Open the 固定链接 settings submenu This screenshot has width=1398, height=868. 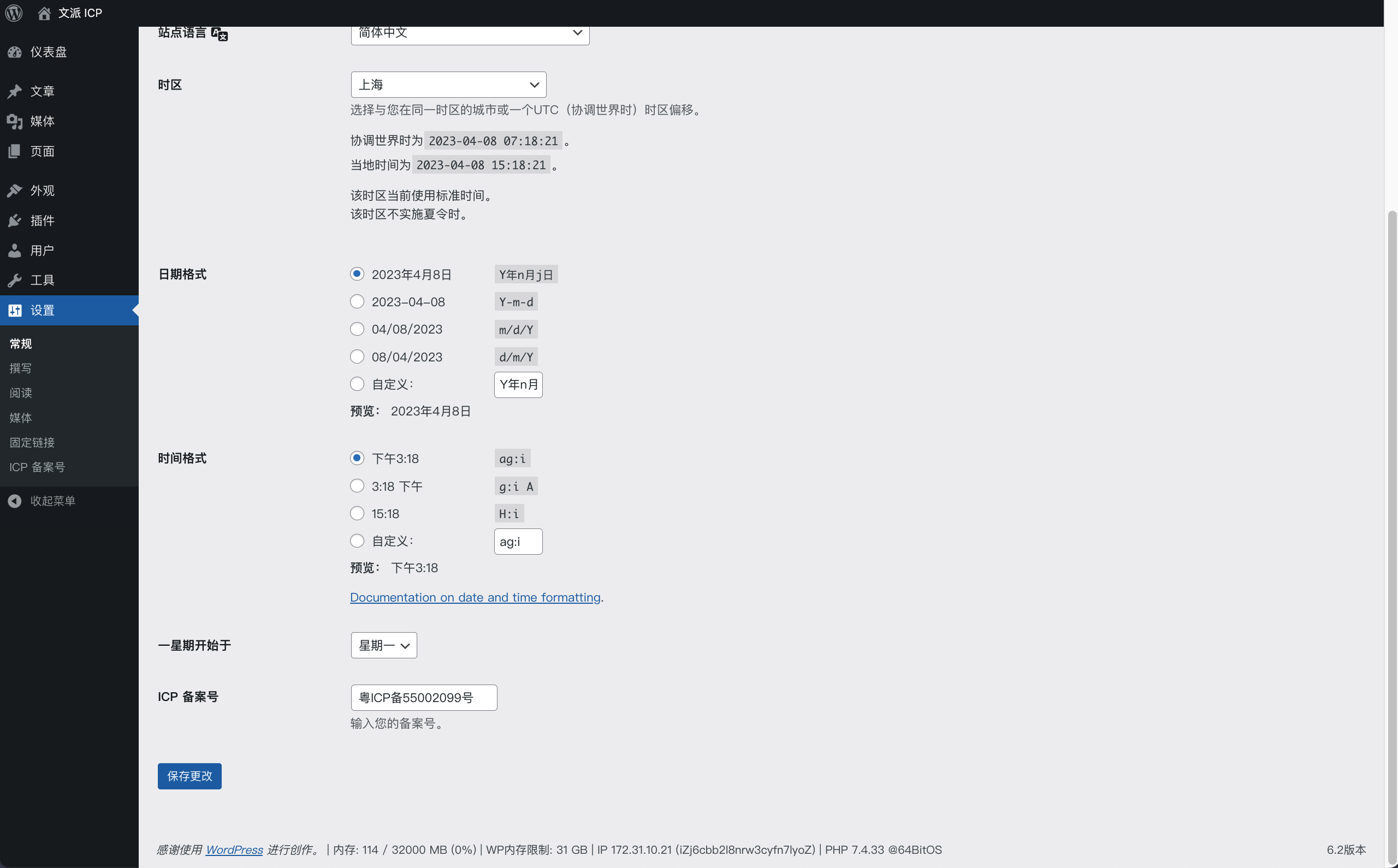coord(32,443)
